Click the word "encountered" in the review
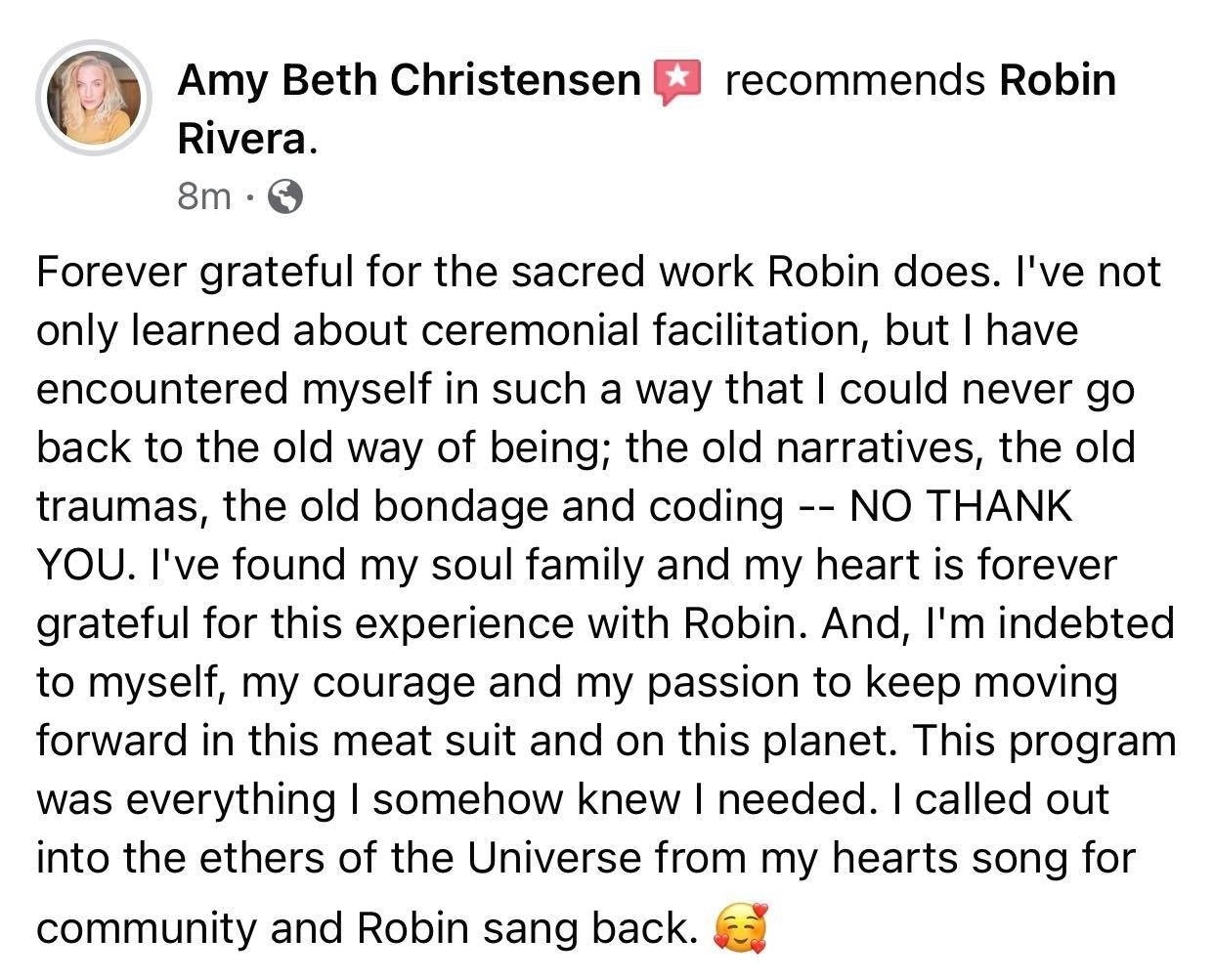The width and height of the screenshot is (1214, 980). click(x=161, y=389)
